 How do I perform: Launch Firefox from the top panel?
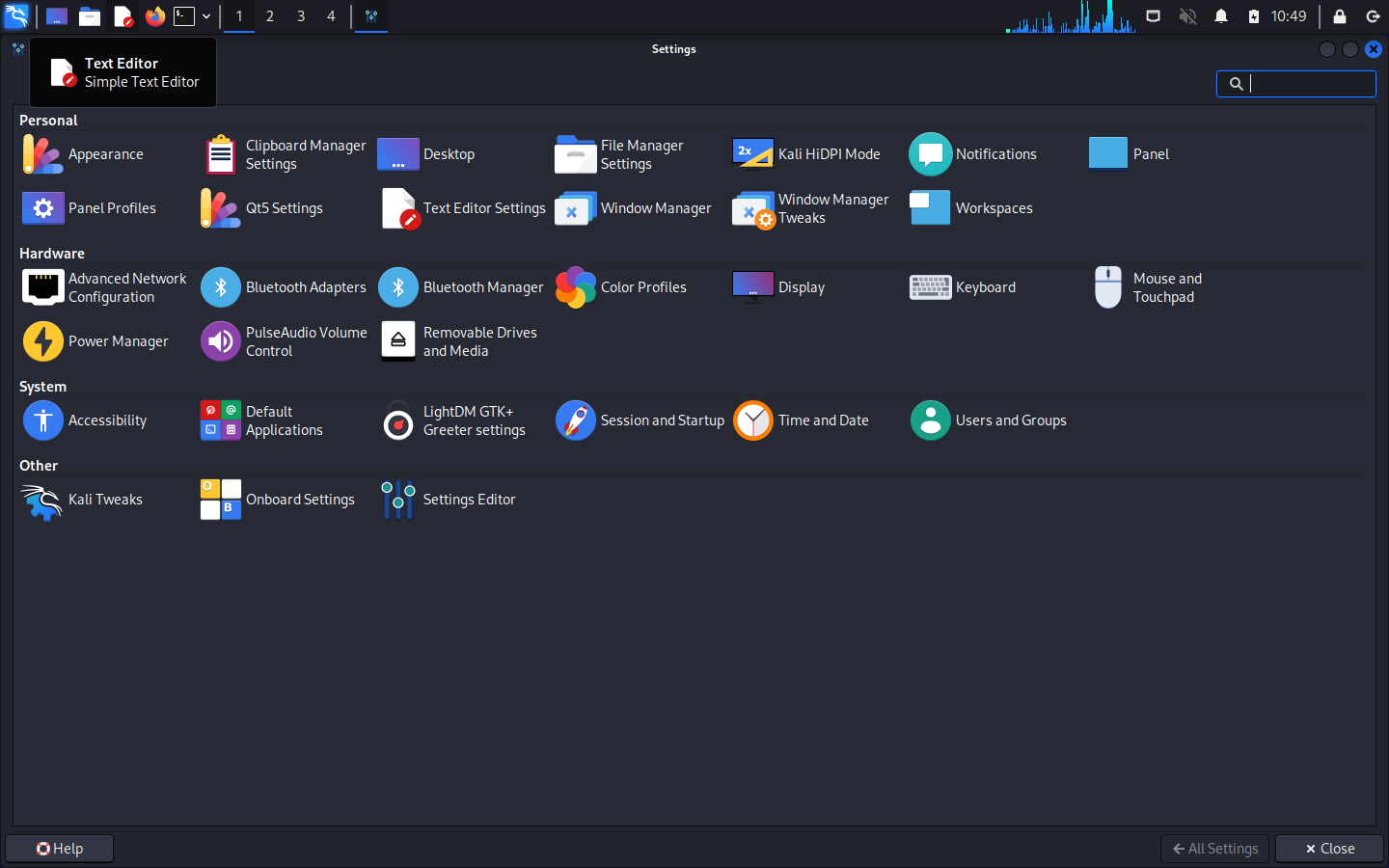click(x=155, y=16)
